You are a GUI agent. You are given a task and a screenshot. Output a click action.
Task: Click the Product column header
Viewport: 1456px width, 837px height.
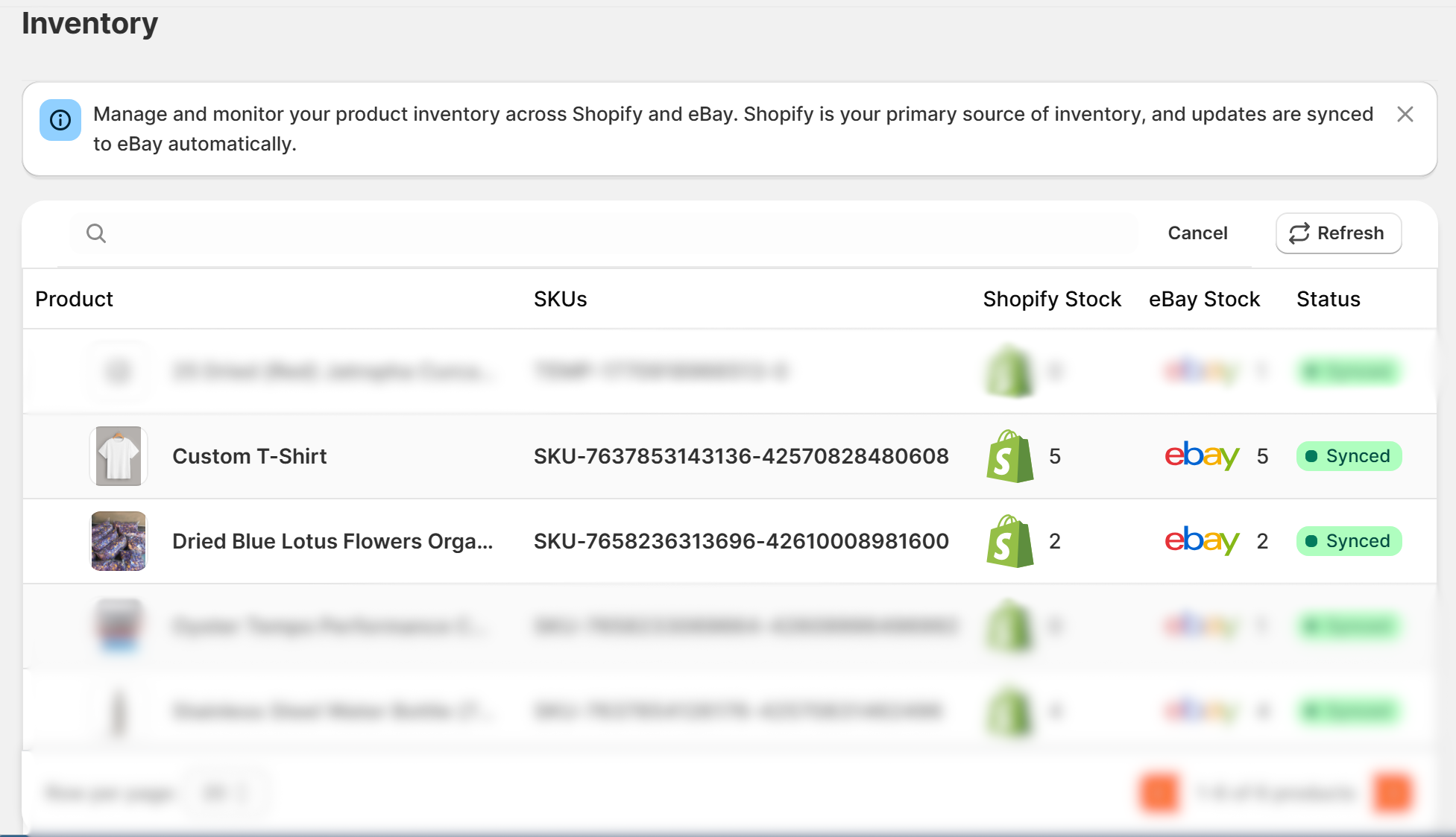click(x=74, y=299)
